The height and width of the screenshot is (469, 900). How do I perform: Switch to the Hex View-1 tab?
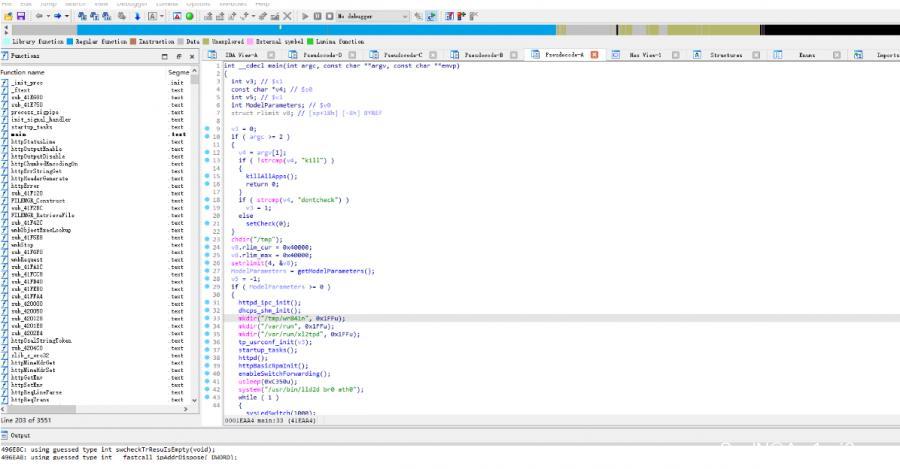tap(645, 55)
